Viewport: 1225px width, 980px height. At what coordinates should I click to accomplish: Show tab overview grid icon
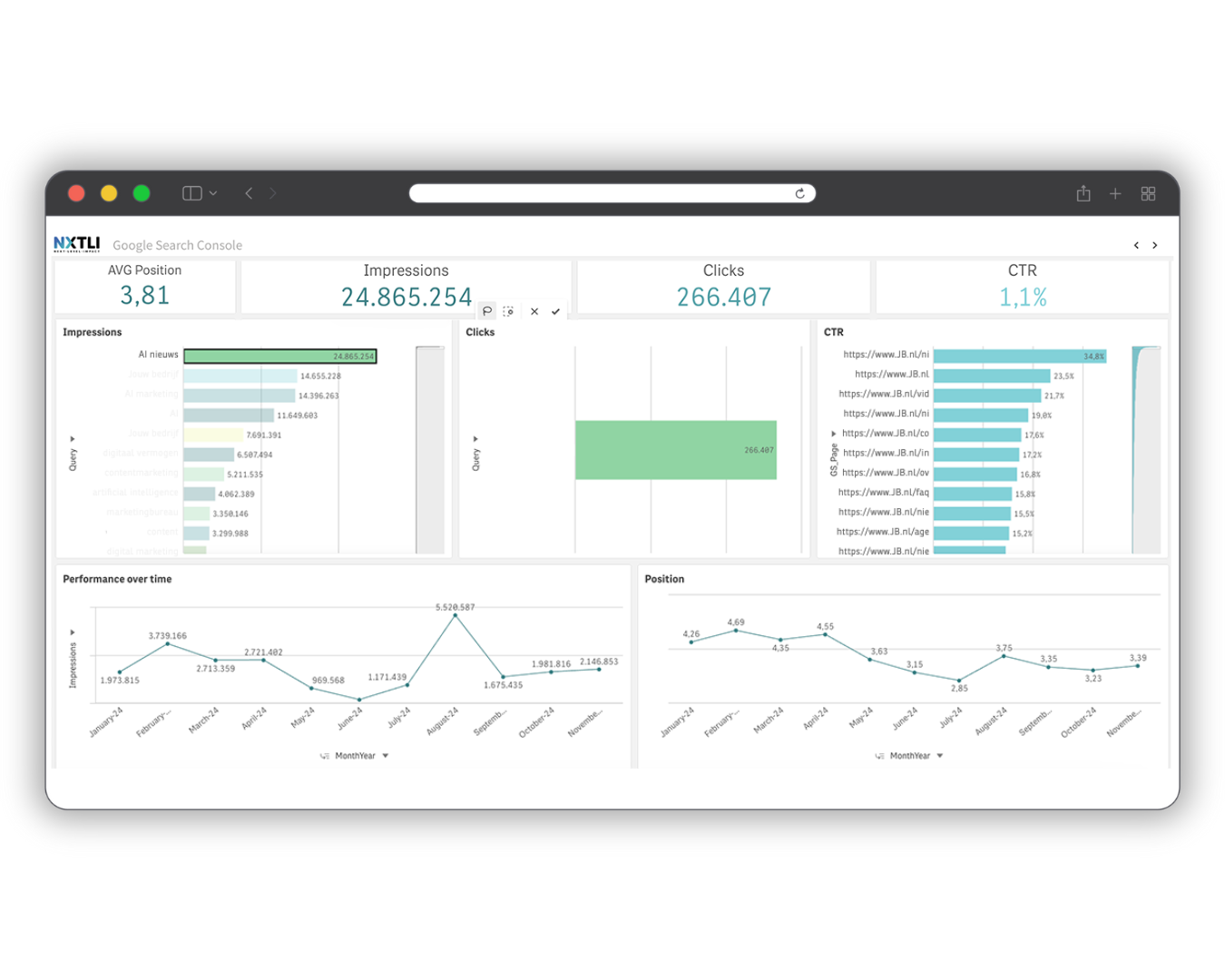tap(1148, 193)
